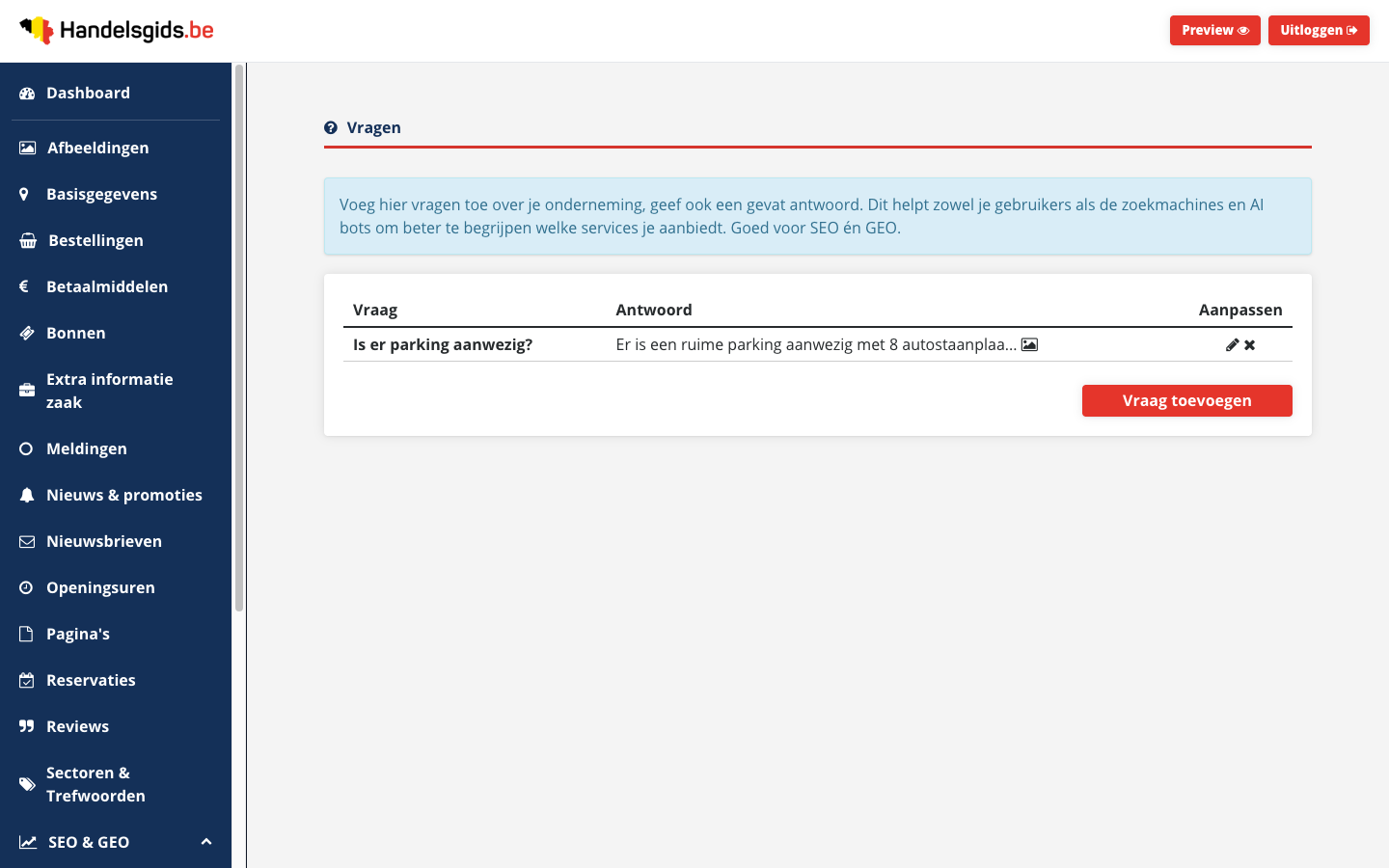Click the Preview button
The width and height of the screenshot is (1389, 868).
1214,30
